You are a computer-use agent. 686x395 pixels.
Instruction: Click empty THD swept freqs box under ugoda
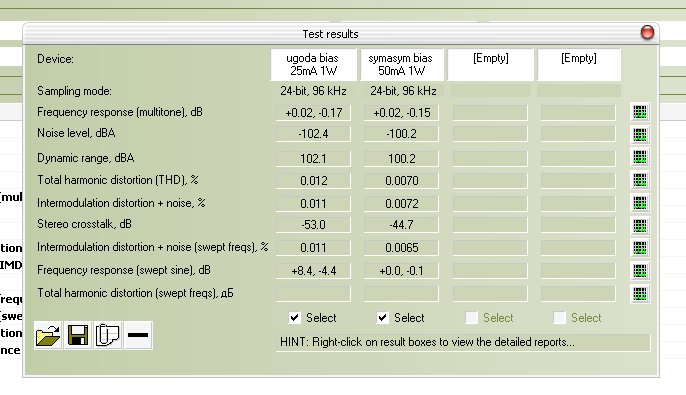(313, 294)
